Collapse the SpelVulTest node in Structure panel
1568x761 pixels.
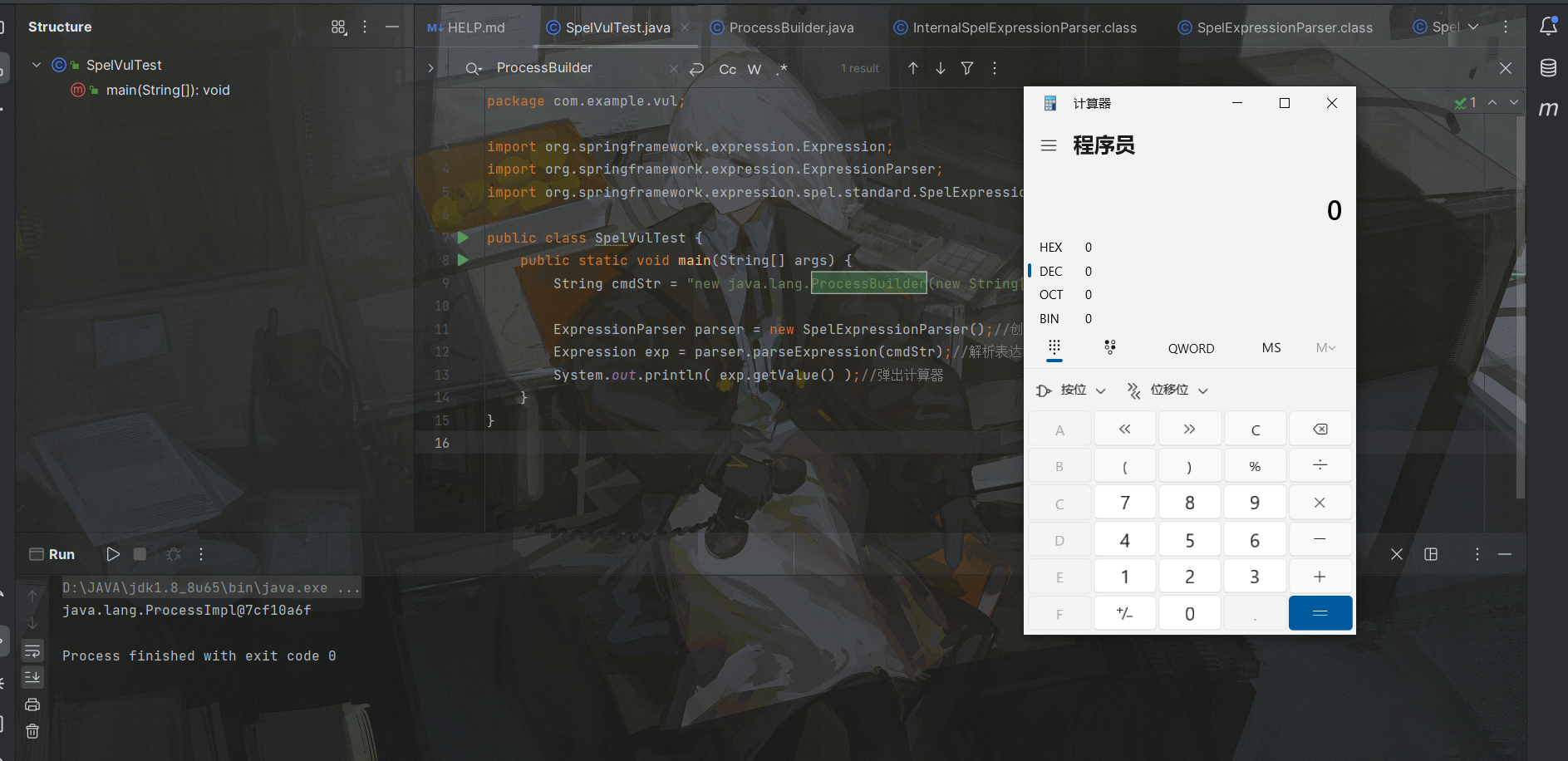click(x=37, y=64)
